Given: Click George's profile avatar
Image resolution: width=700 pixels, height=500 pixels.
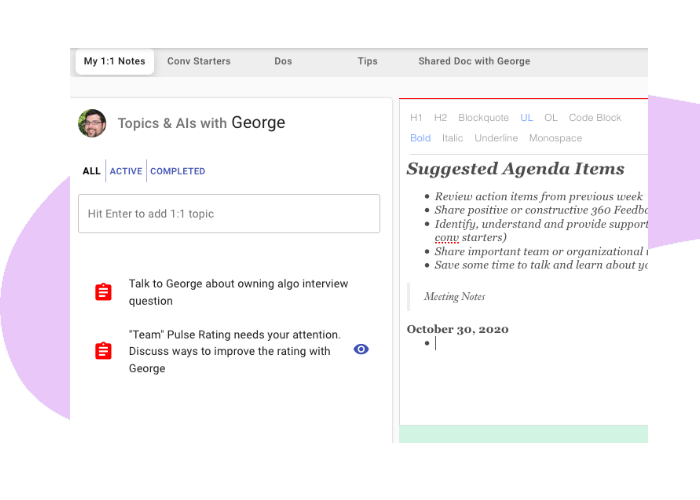Looking at the screenshot, I should point(92,123).
